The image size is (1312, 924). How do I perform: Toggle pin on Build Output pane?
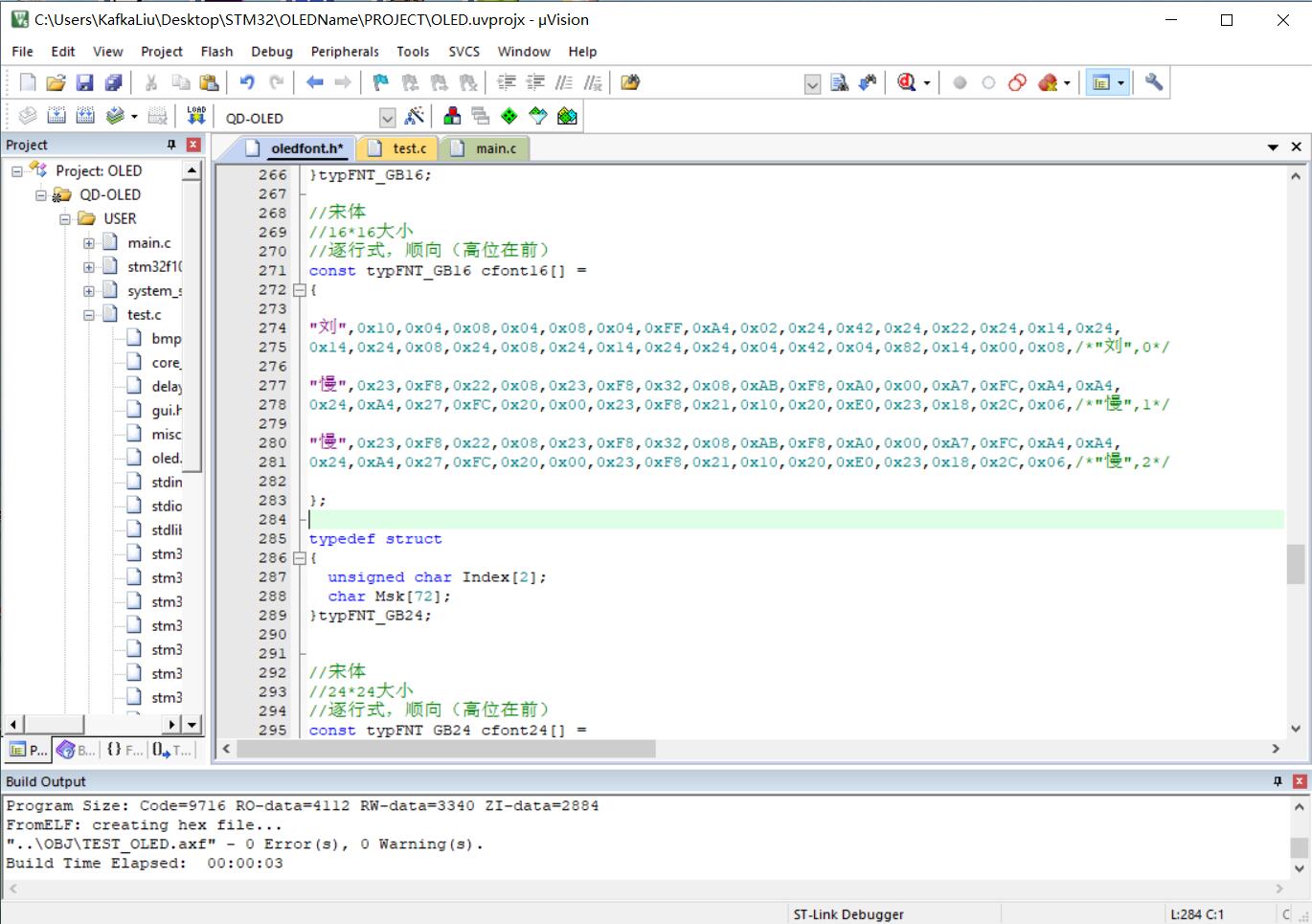pyautogui.click(x=1278, y=781)
